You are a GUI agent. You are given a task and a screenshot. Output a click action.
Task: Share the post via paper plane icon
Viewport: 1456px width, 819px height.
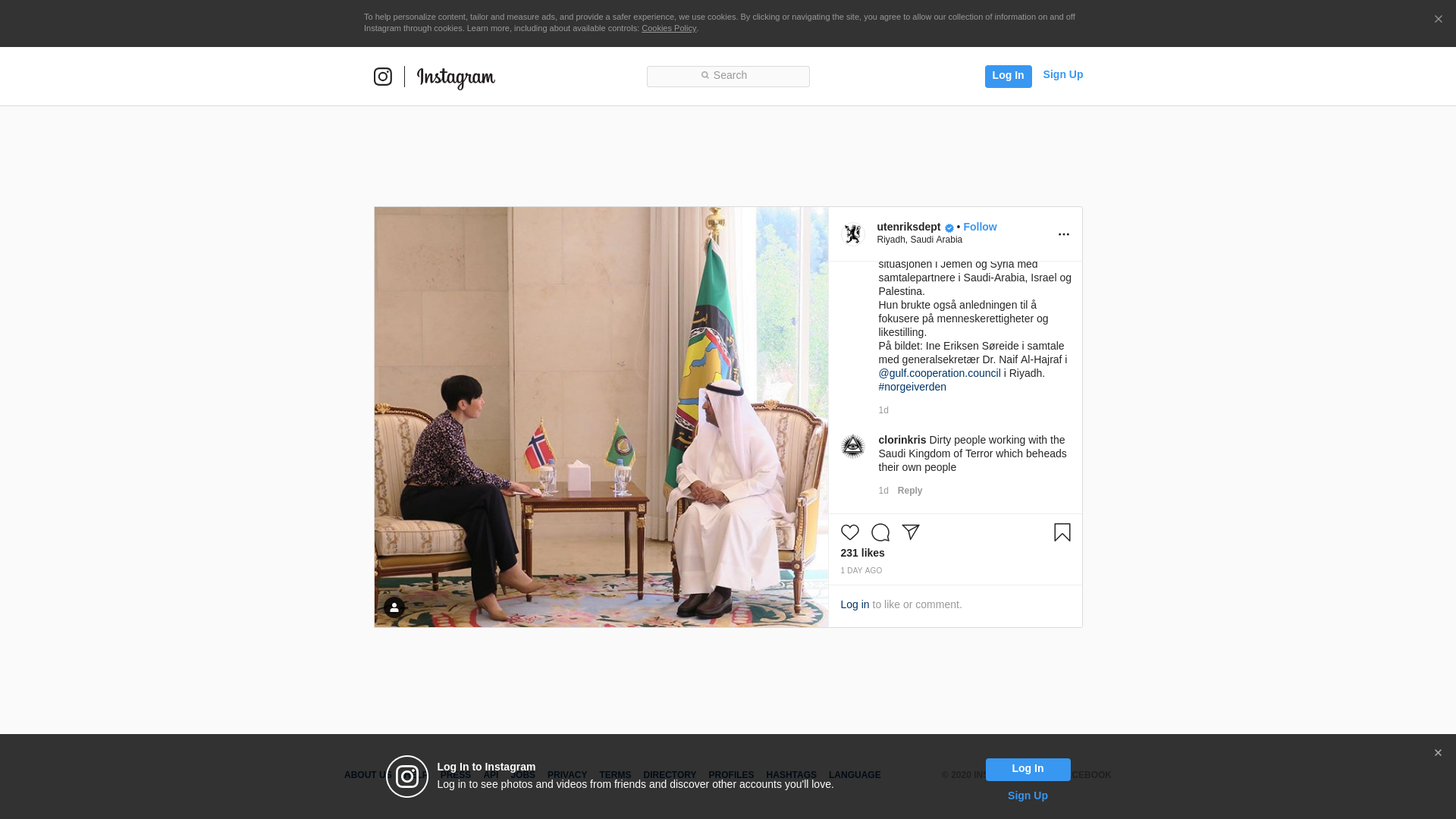click(x=911, y=532)
